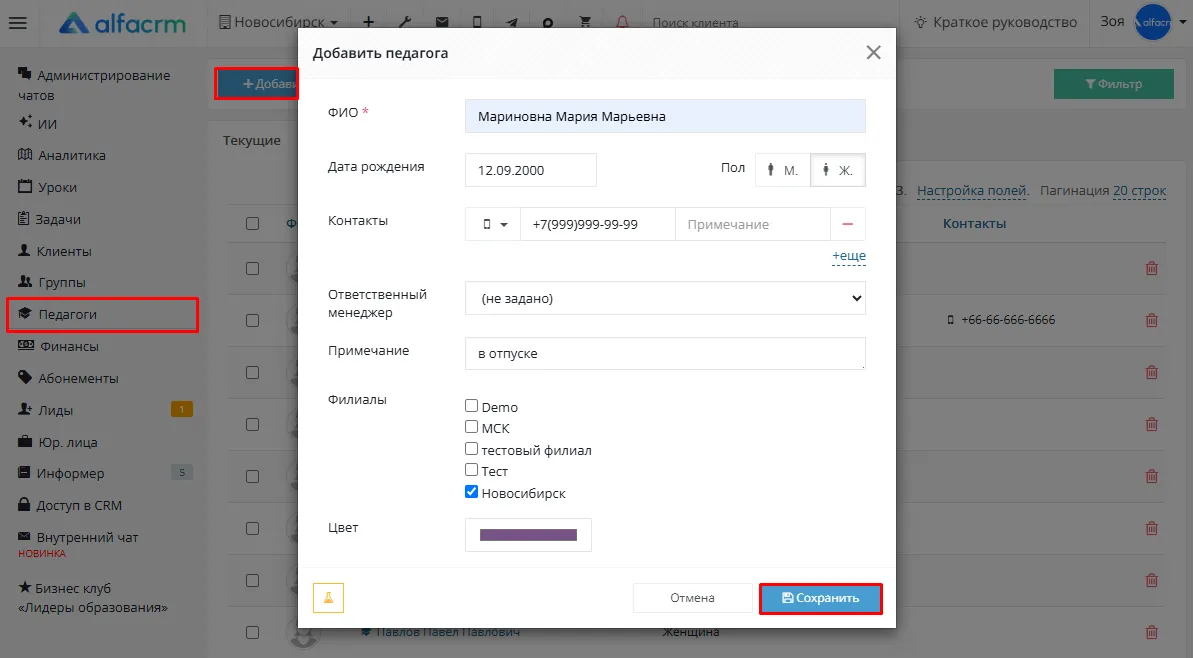
Task: Open the Аналитика sidebar section
Action: [62, 155]
